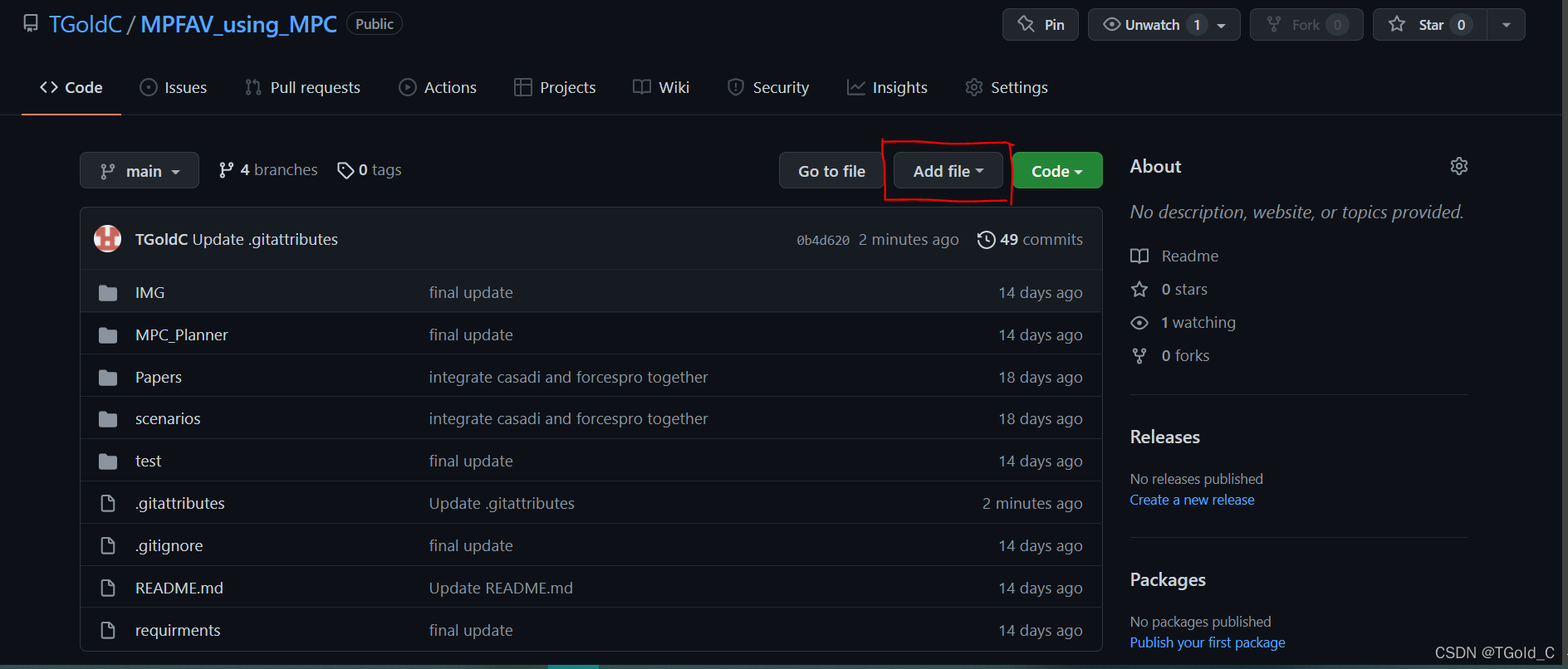Open the repository Settings tab
The width and height of the screenshot is (1568, 669).
coord(1007,87)
